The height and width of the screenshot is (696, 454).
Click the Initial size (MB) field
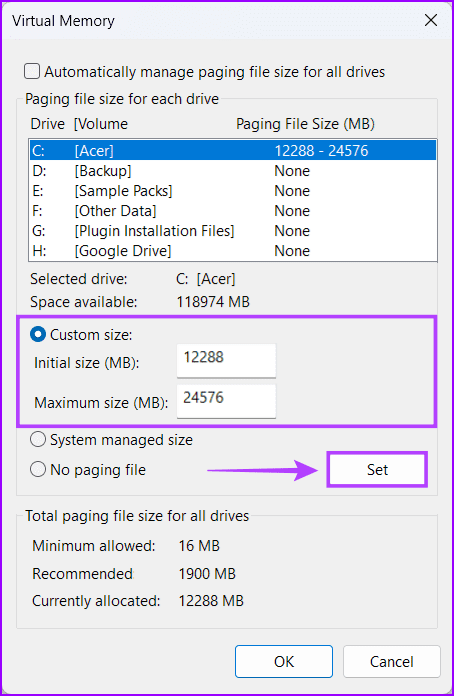tap(226, 360)
